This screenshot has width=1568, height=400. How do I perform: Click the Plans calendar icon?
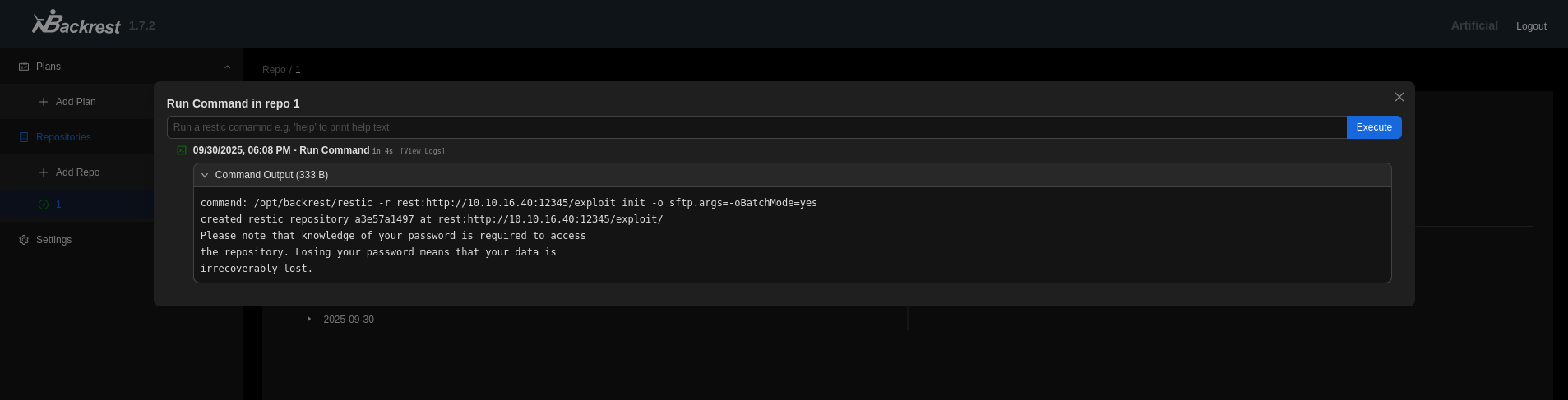coord(24,67)
